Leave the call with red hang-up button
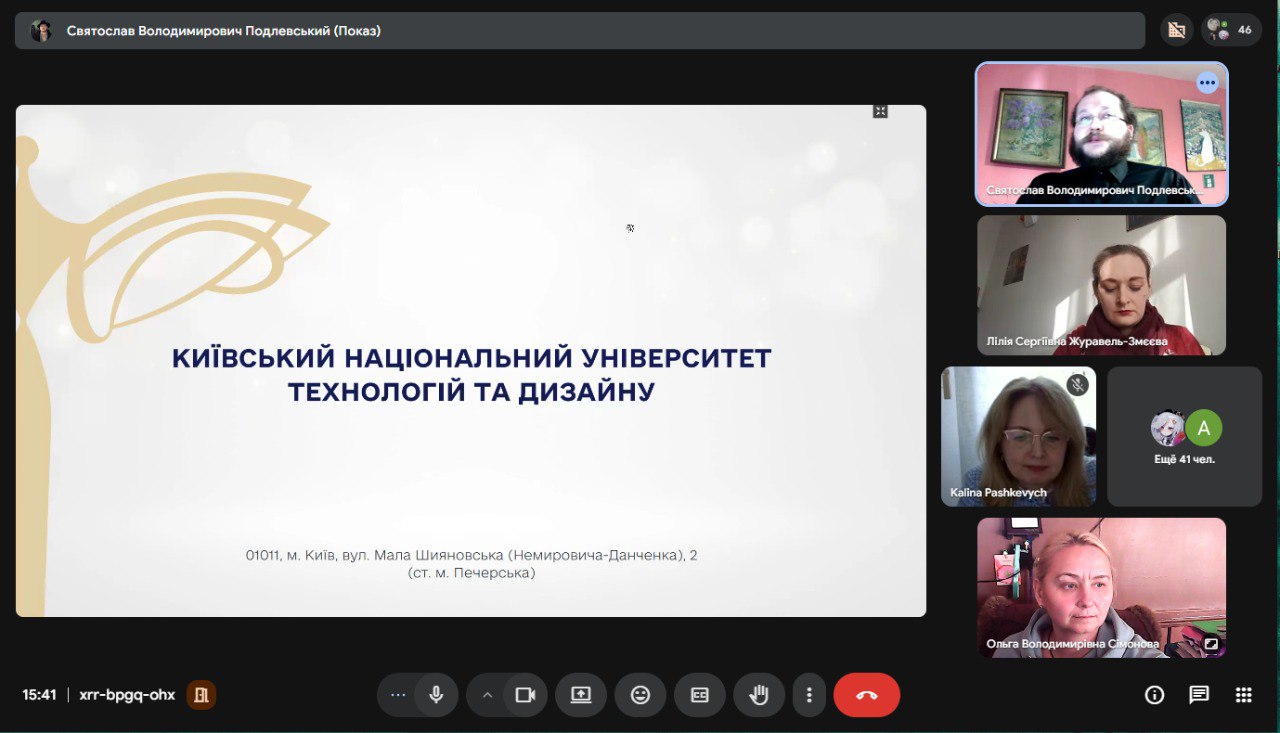This screenshot has height=733, width=1280. pos(866,695)
